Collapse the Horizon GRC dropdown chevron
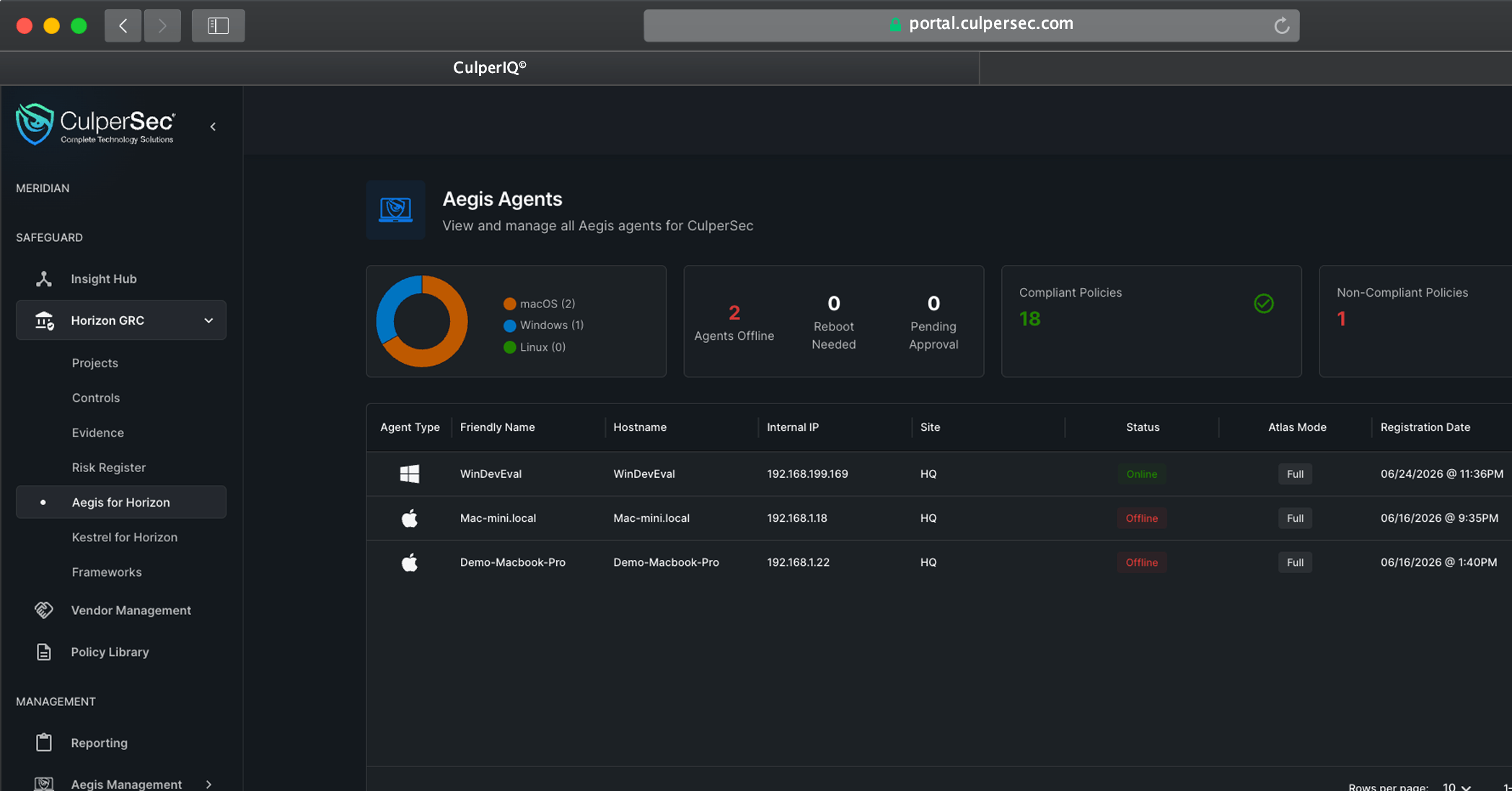1512x791 pixels. (208, 320)
